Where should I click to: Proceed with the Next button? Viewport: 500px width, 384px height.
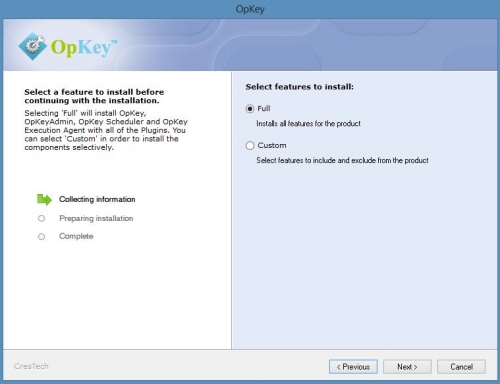pyautogui.click(x=407, y=367)
